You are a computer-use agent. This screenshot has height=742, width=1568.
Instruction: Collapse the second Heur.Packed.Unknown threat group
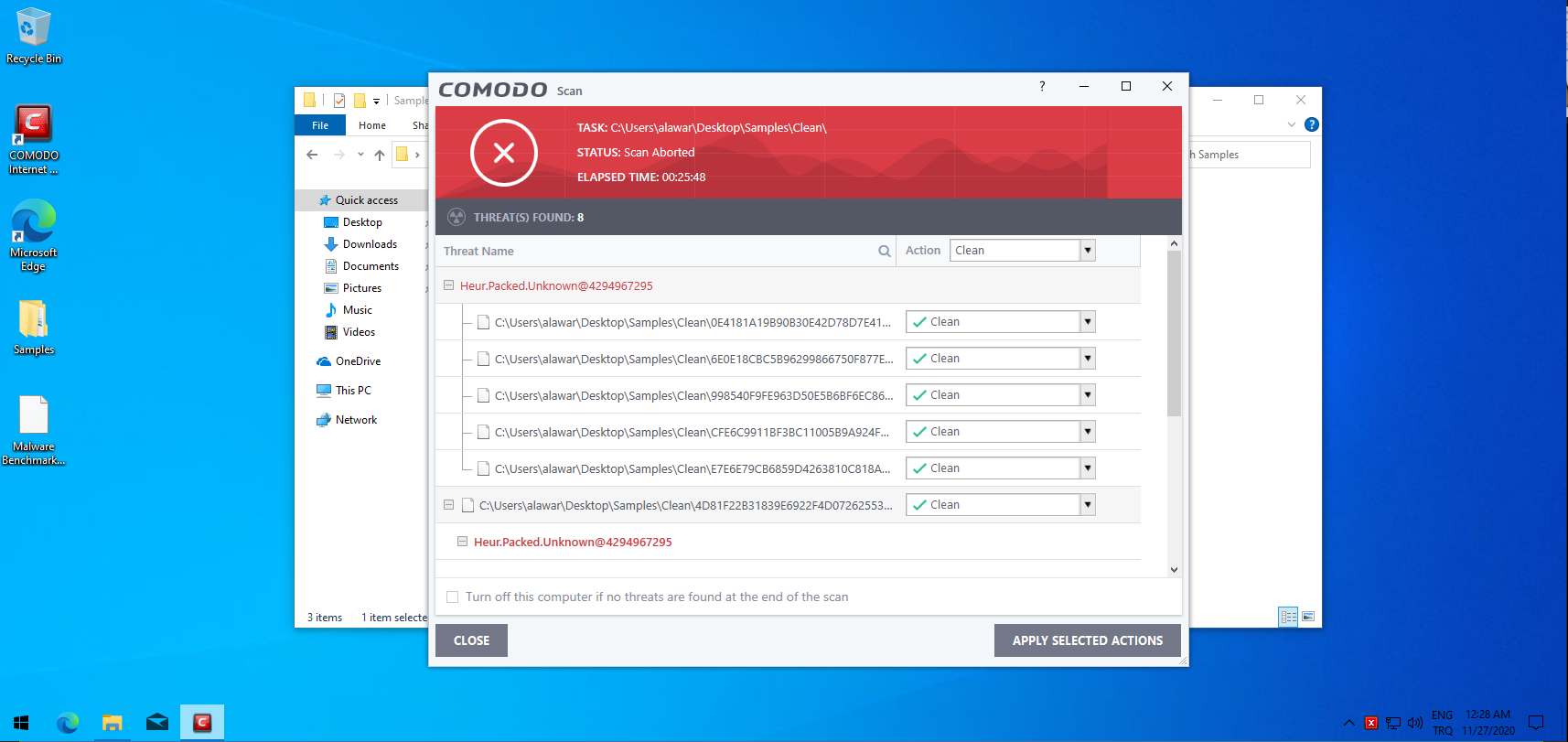pyautogui.click(x=462, y=542)
